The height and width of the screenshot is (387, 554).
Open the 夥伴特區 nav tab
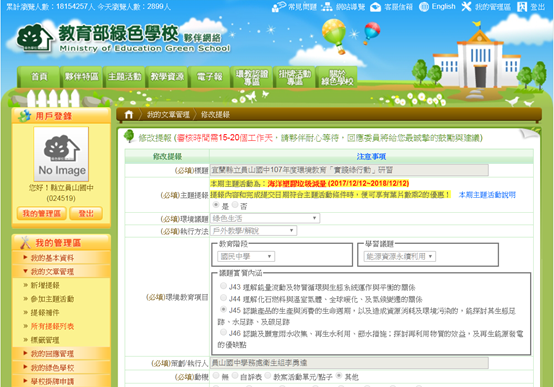click(x=82, y=77)
